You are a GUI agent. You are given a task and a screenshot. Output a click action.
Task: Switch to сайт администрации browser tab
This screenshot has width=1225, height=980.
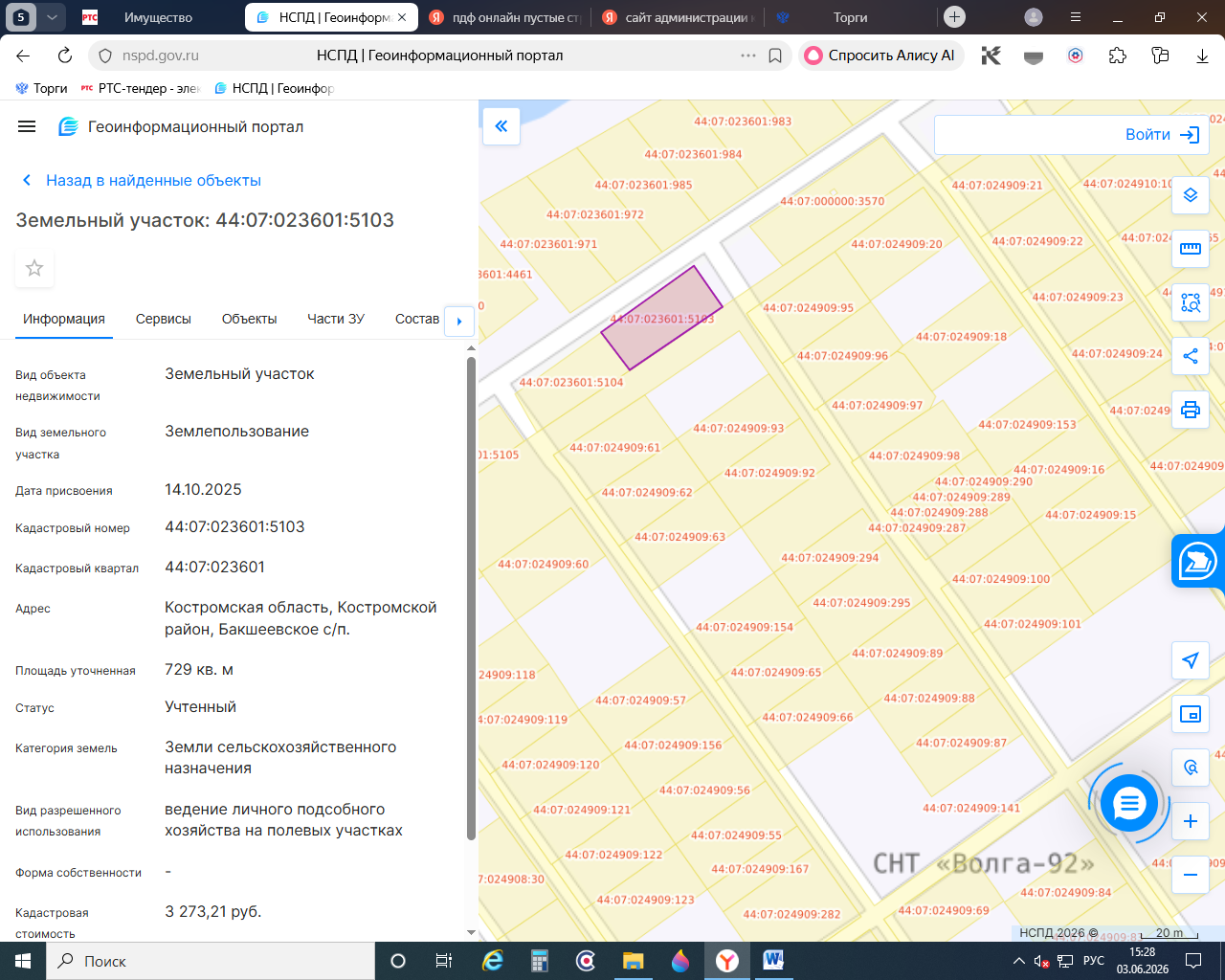678,17
